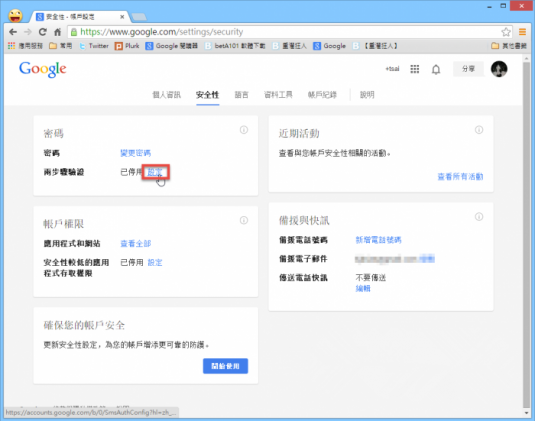Viewport: 535px width, 421px height.
Task: Open the betA101 bookmark
Action: pos(235,46)
